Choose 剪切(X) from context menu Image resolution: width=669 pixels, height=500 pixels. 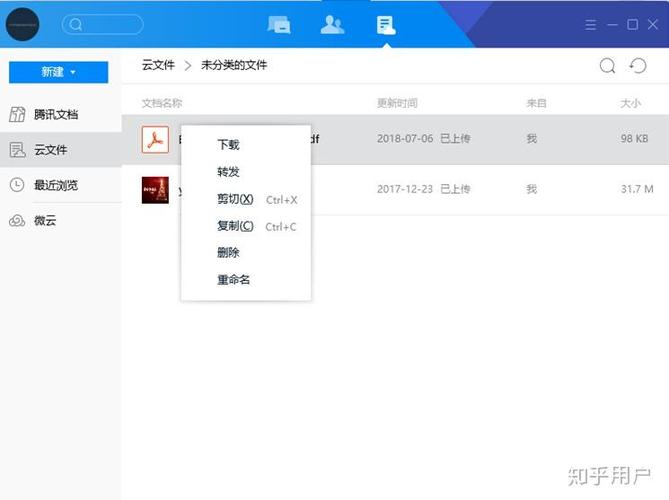point(246,199)
